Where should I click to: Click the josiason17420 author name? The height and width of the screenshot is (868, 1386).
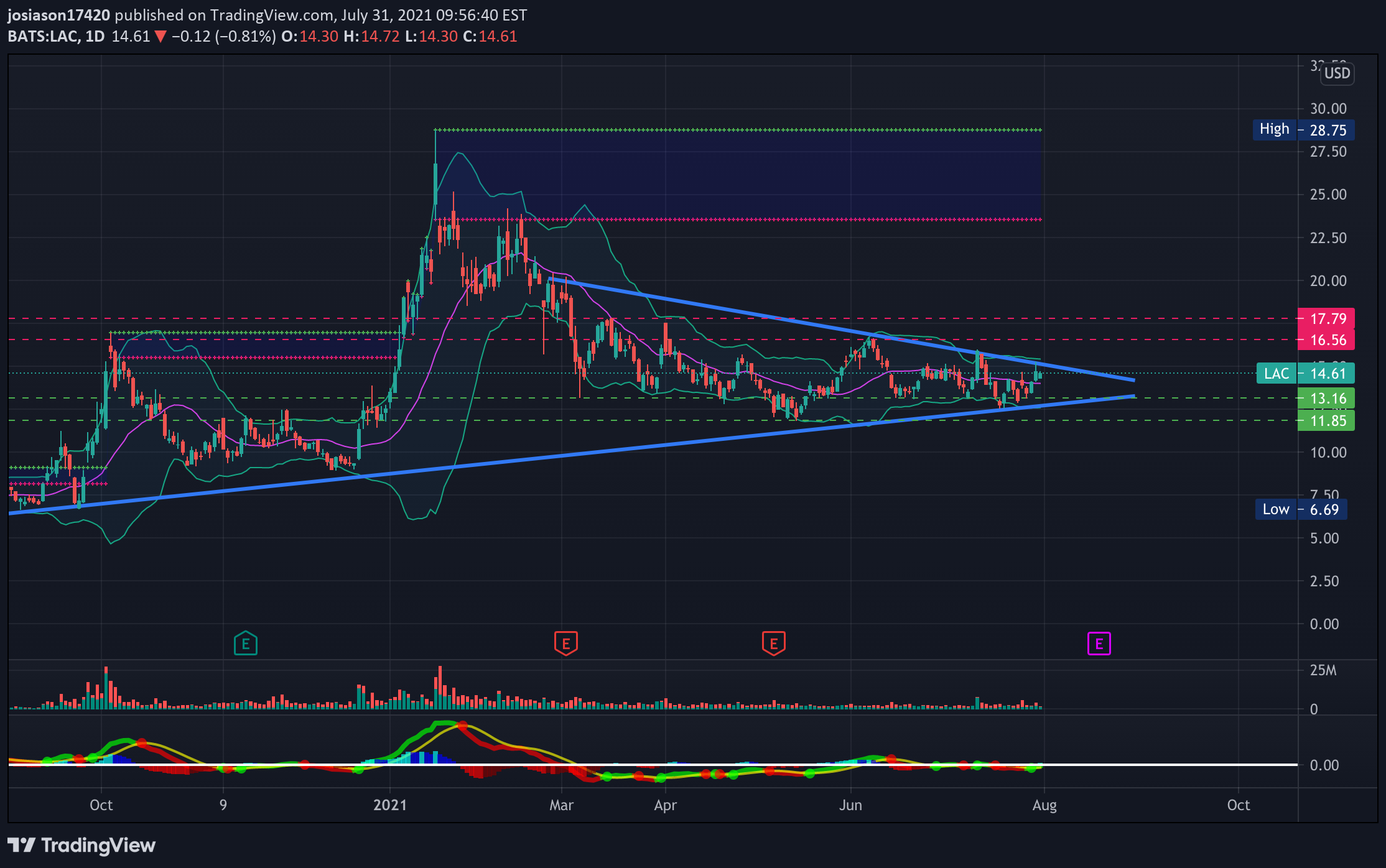(x=58, y=15)
